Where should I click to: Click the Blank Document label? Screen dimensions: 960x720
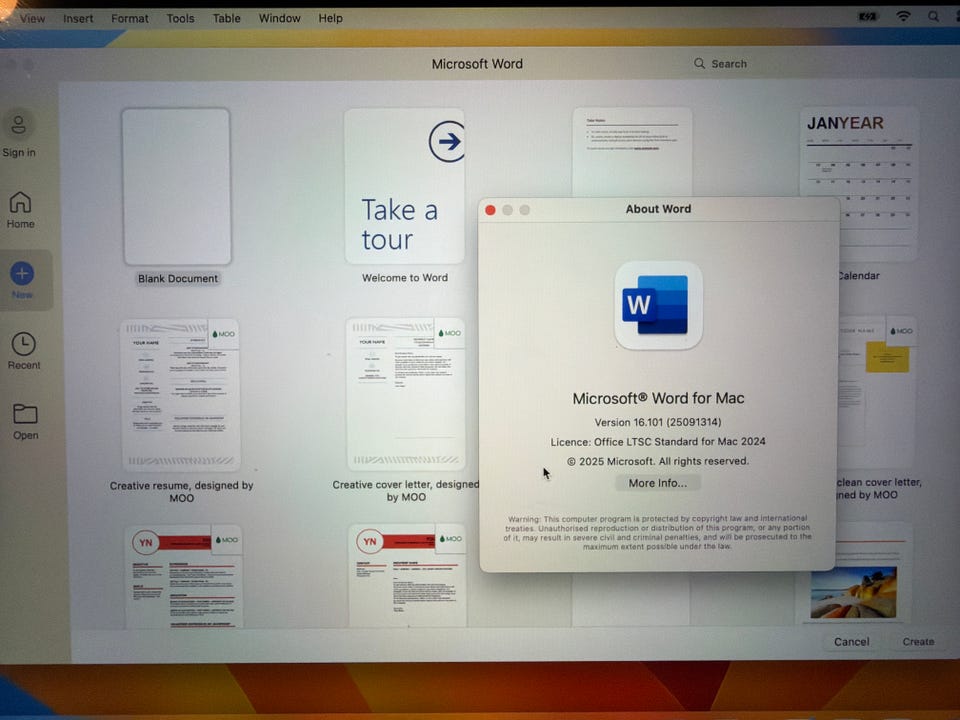178,279
